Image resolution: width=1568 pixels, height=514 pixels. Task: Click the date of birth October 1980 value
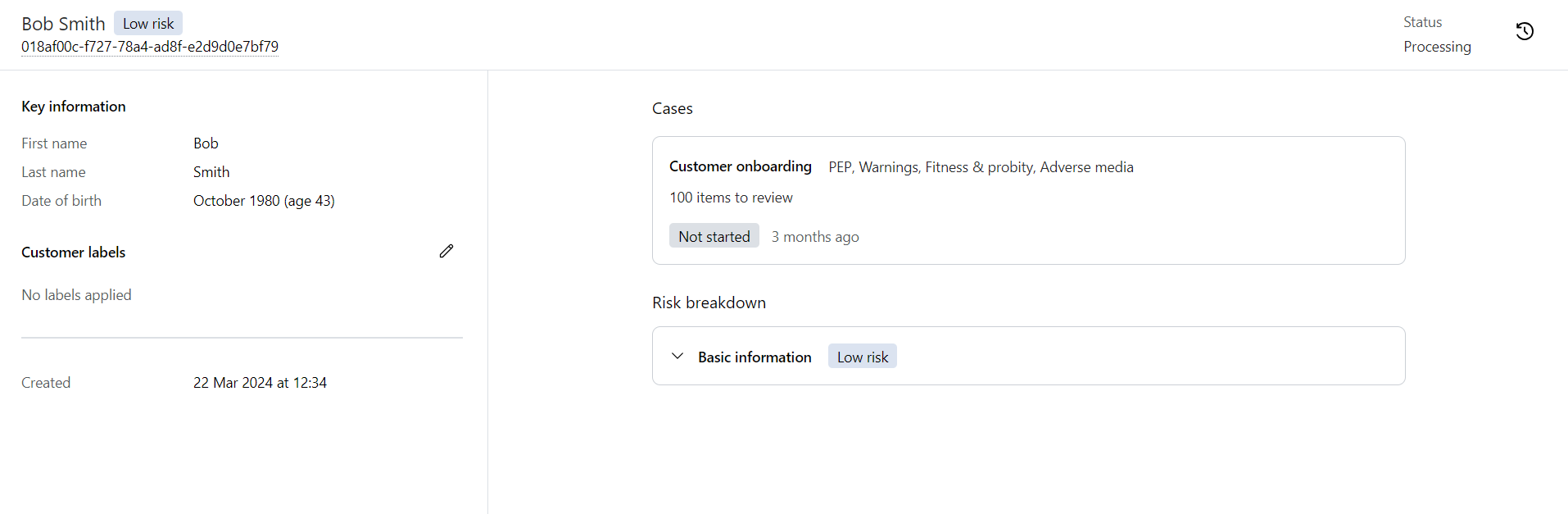[x=264, y=201]
